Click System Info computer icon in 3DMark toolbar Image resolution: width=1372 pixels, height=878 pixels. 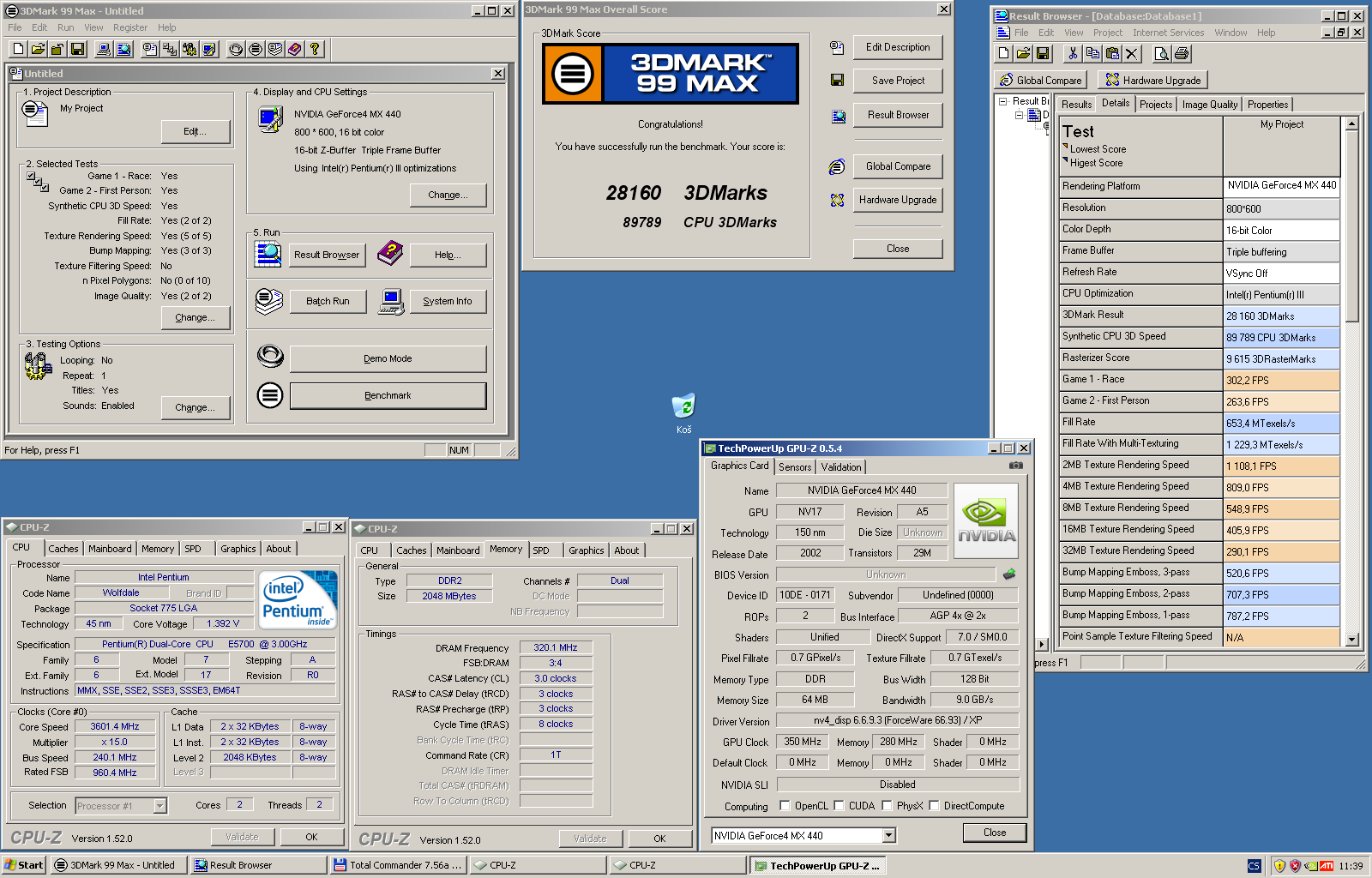click(104, 49)
